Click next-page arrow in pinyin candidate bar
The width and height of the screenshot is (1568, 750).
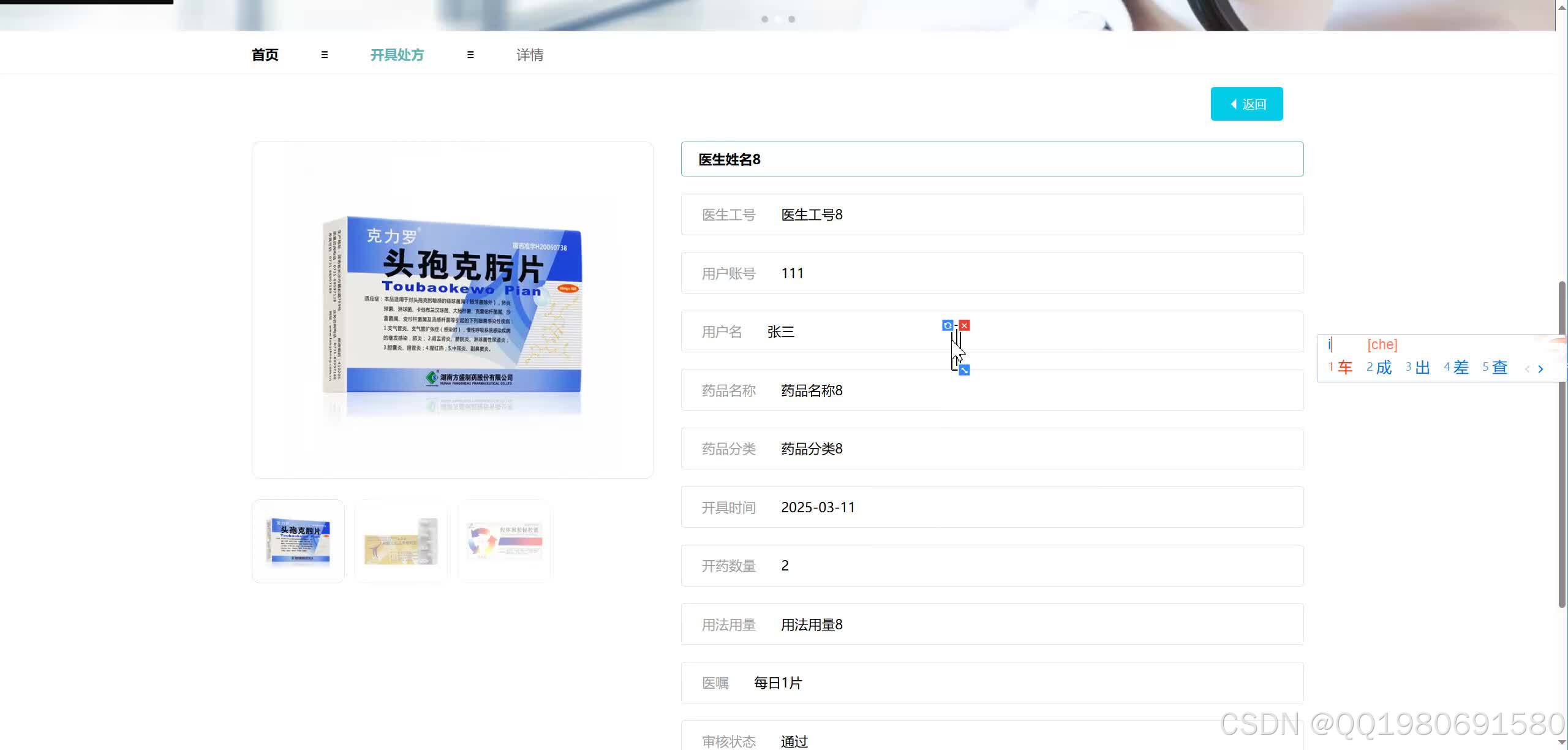click(x=1540, y=368)
